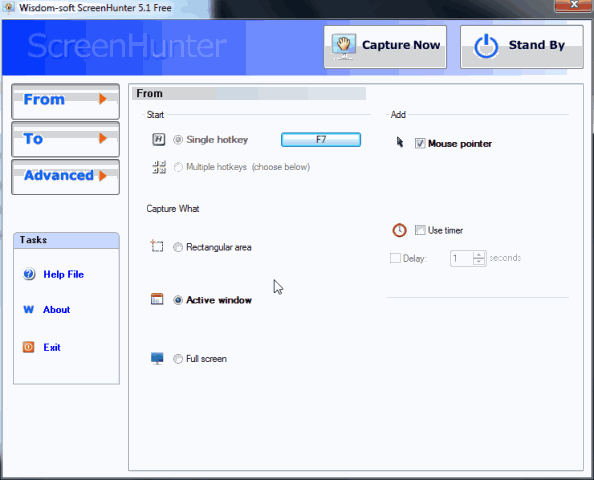Enable the Use timer checkbox
Screen dimensions: 594x480
pyautogui.click(x=420, y=230)
